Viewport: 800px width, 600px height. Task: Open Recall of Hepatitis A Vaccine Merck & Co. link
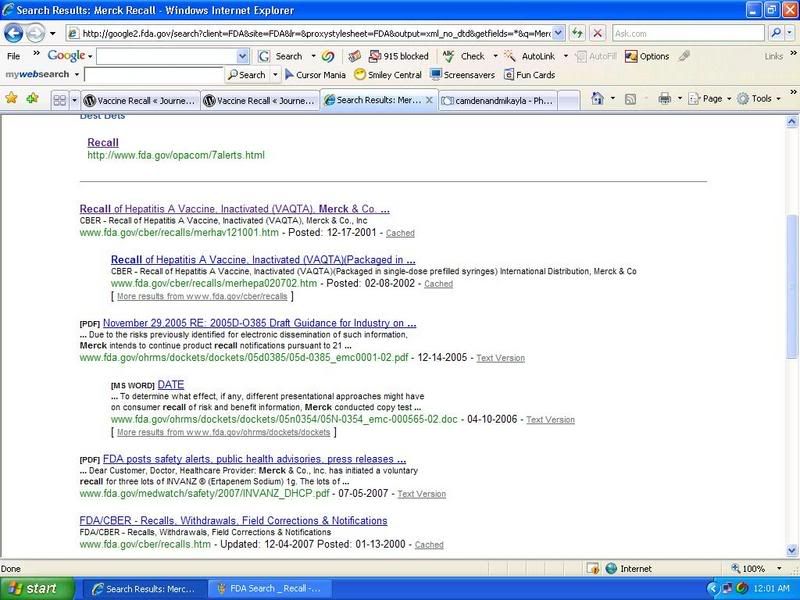click(235, 209)
